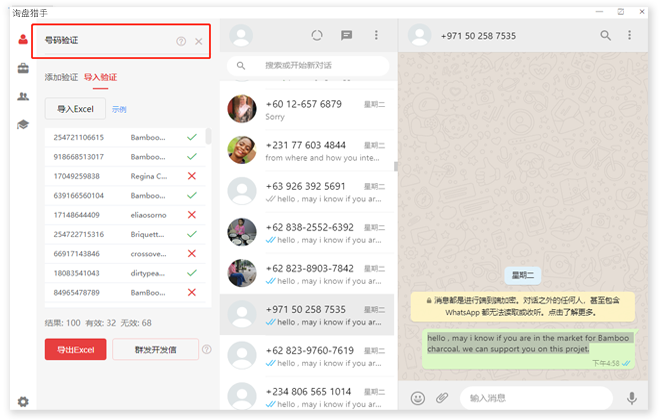
Task: Record a voice message with microphone
Action: (x=632, y=398)
